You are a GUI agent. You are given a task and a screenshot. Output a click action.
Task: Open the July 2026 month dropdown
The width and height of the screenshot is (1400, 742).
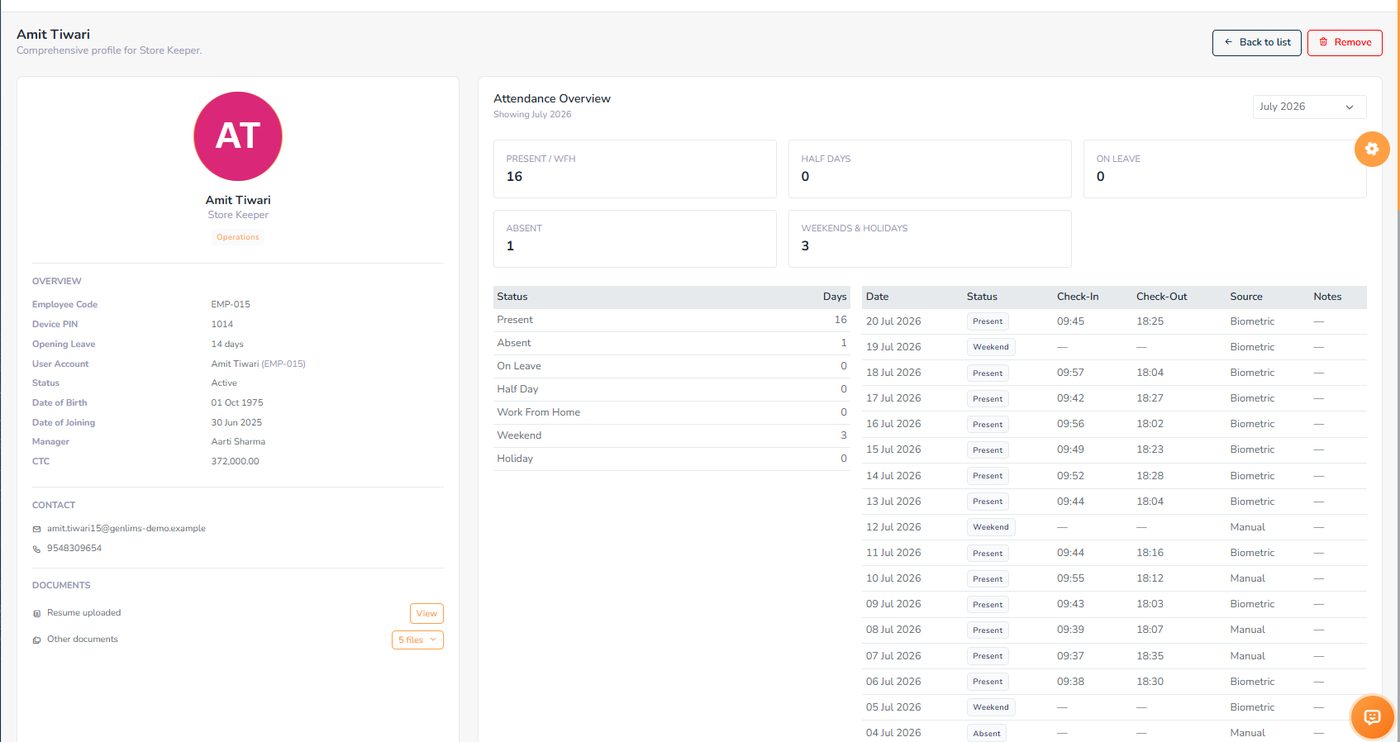click(x=1309, y=106)
